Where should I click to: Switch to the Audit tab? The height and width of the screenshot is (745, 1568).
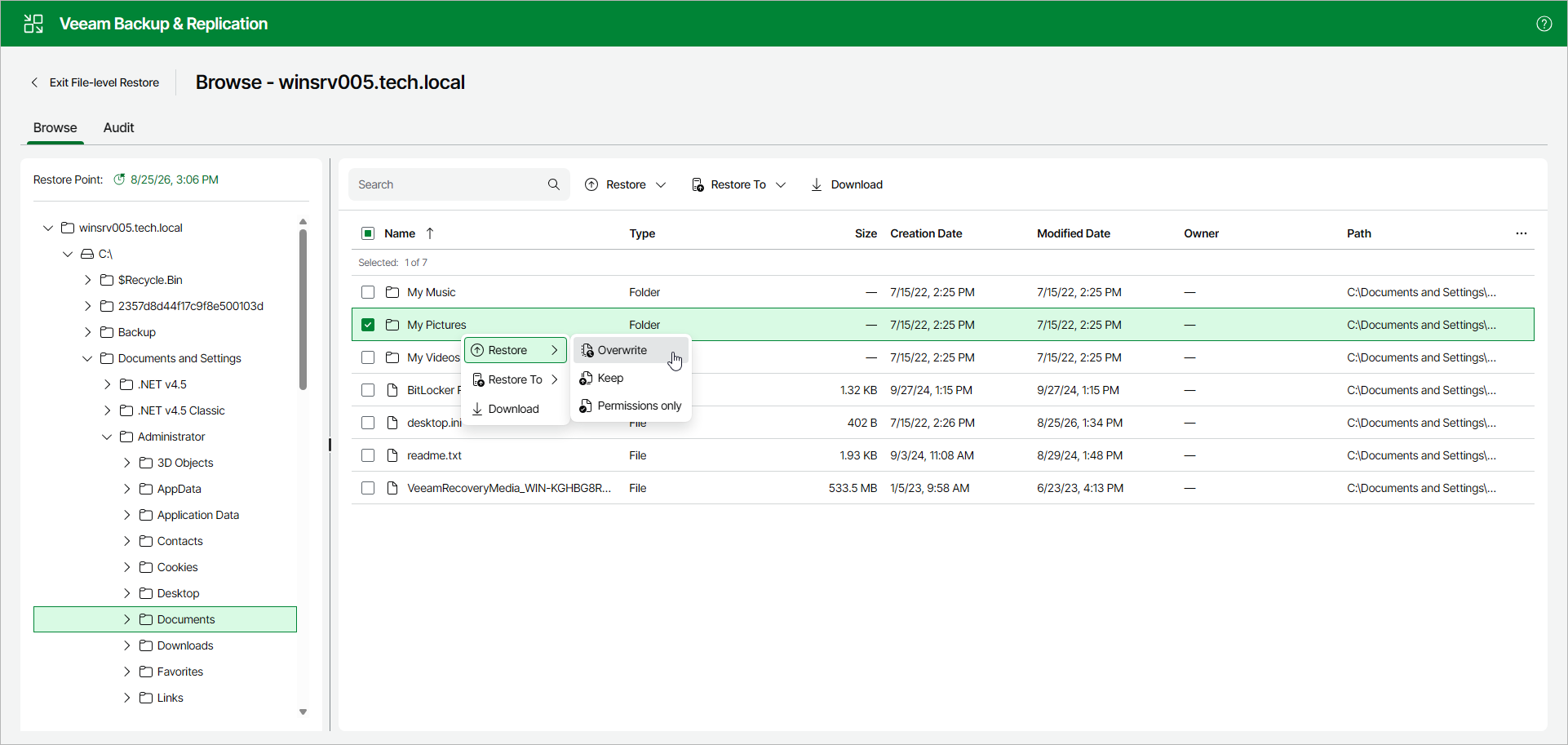click(x=118, y=127)
